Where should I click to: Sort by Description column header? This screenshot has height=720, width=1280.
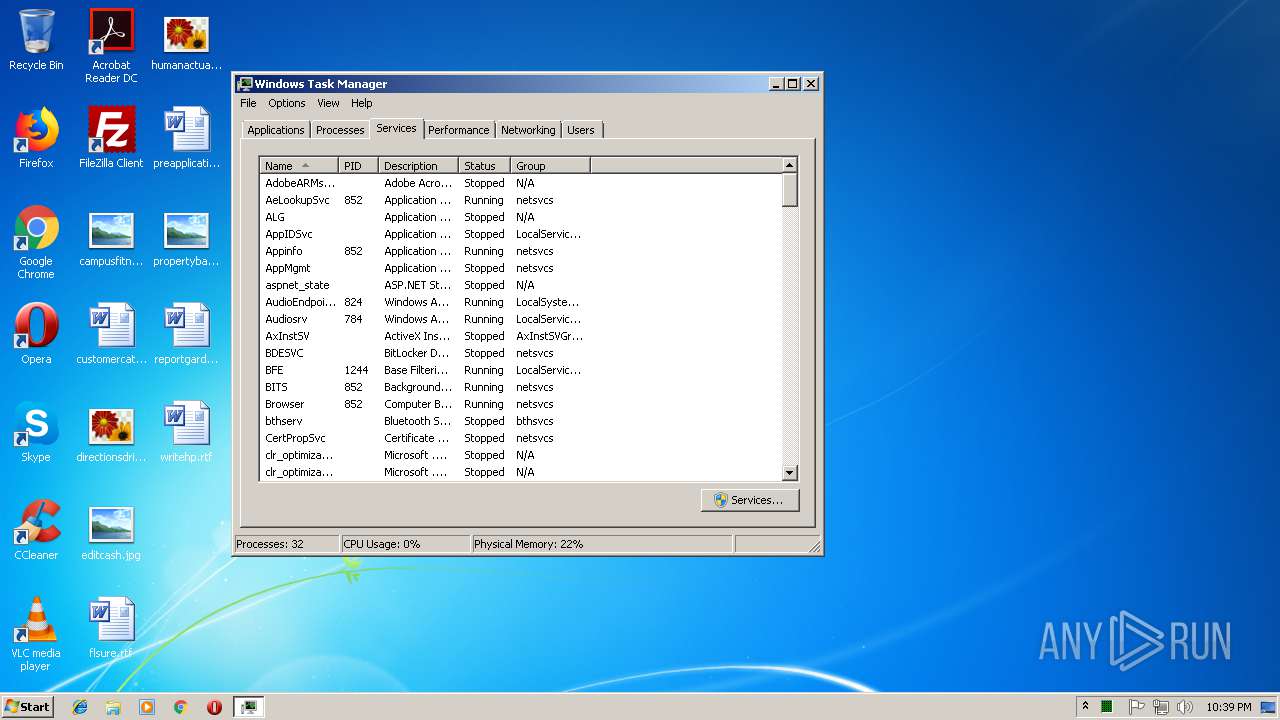click(x=418, y=166)
